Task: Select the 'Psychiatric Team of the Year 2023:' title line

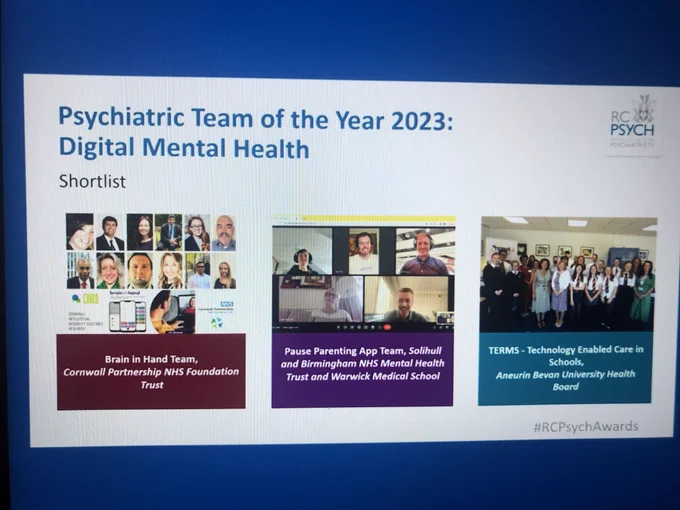Action: [x=255, y=118]
